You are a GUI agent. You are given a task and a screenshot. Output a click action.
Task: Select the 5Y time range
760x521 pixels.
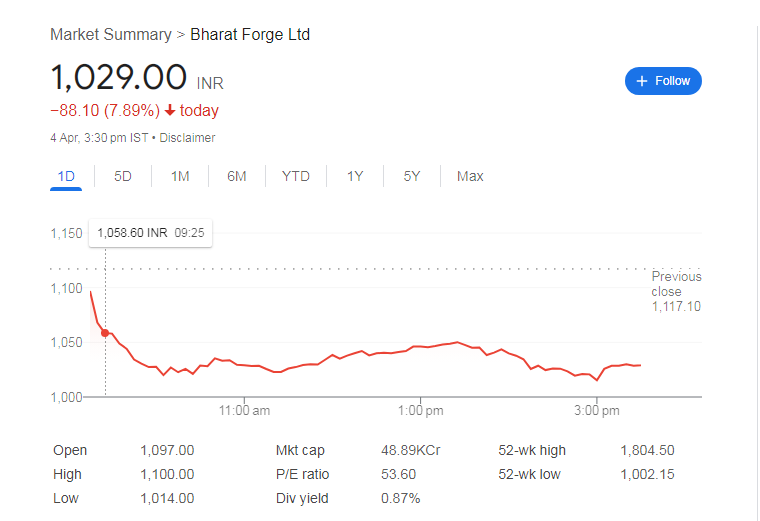[412, 176]
